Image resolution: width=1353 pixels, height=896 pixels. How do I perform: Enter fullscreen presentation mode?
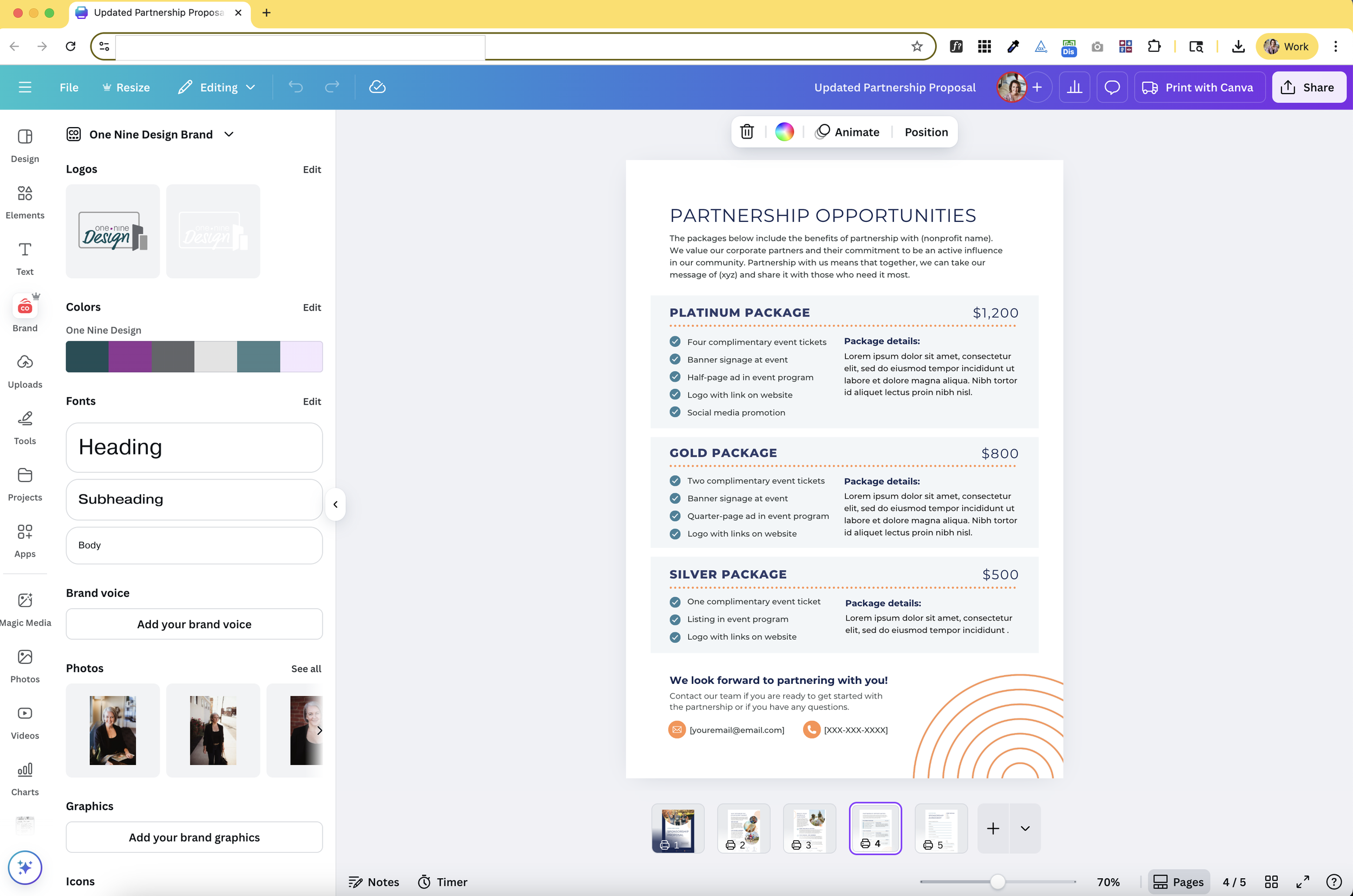point(1302,882)
